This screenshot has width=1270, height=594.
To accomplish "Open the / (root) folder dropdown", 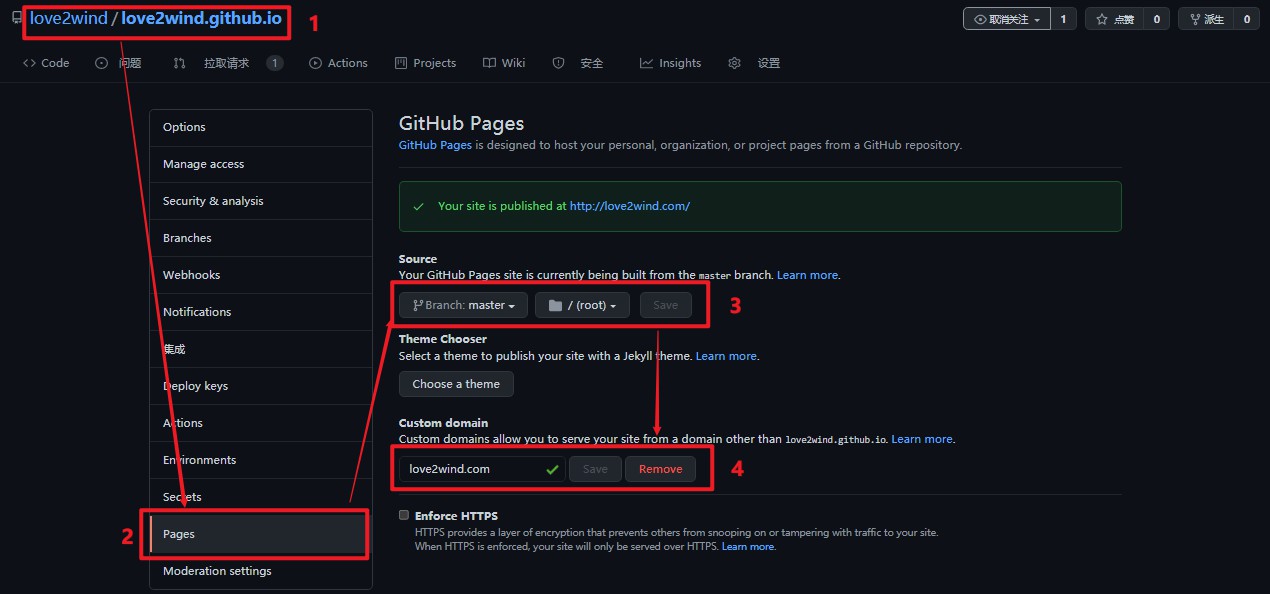I will click(x=582, y=305).
